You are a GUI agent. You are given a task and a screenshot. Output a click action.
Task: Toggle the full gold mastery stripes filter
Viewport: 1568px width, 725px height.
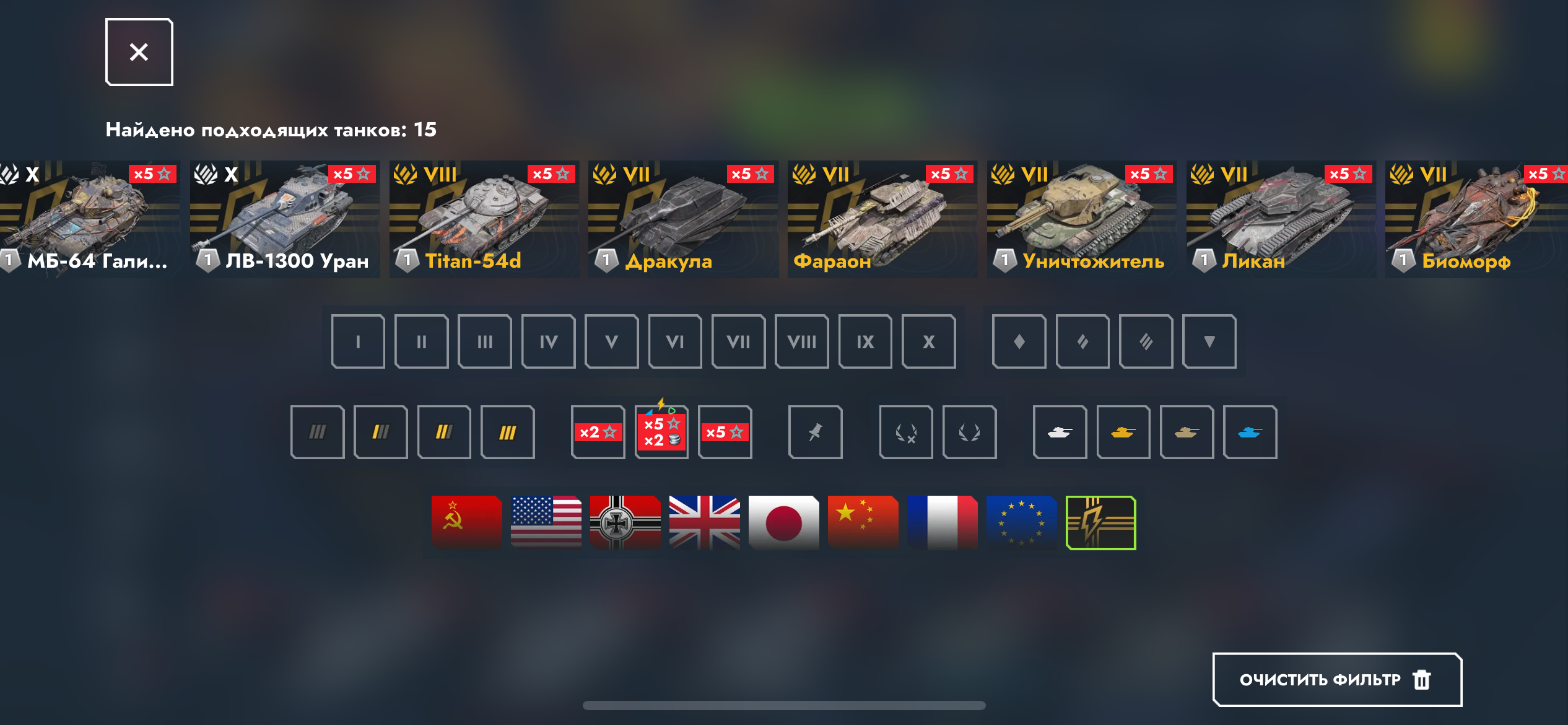pos(507,432)
